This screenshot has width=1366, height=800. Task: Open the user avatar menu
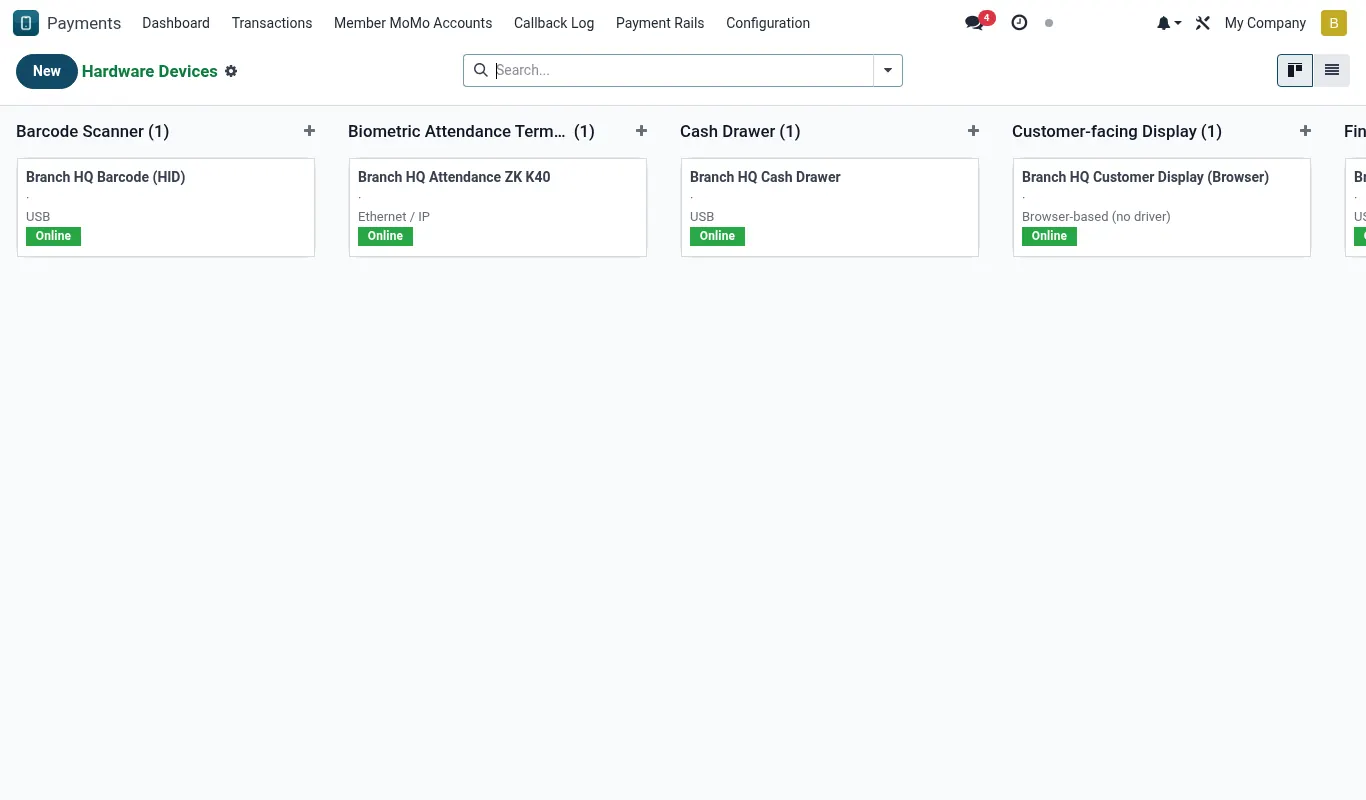[1334, 23]
